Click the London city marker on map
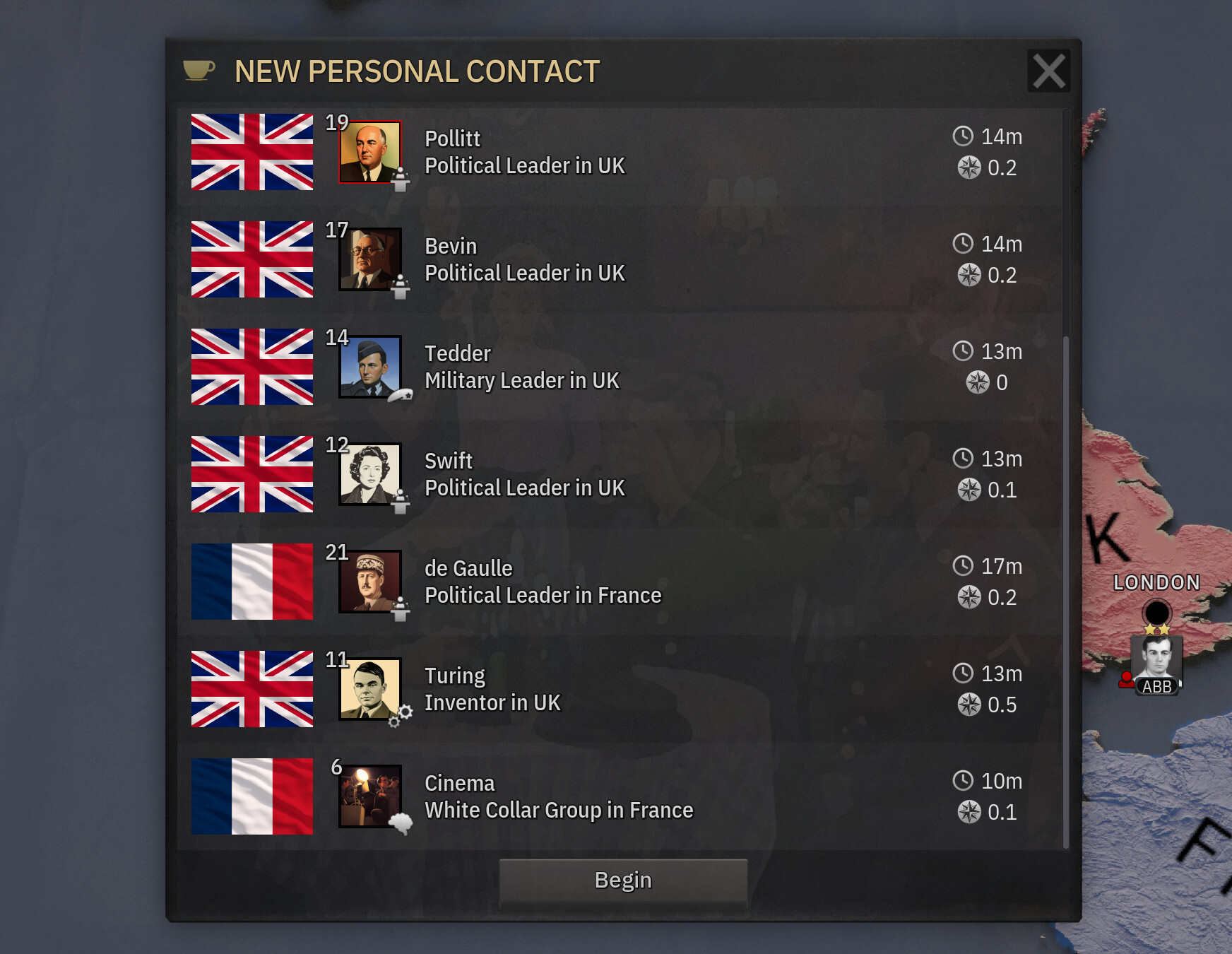The width and height of the screenshot is (1232, 954). click(x=1157, y=613)
